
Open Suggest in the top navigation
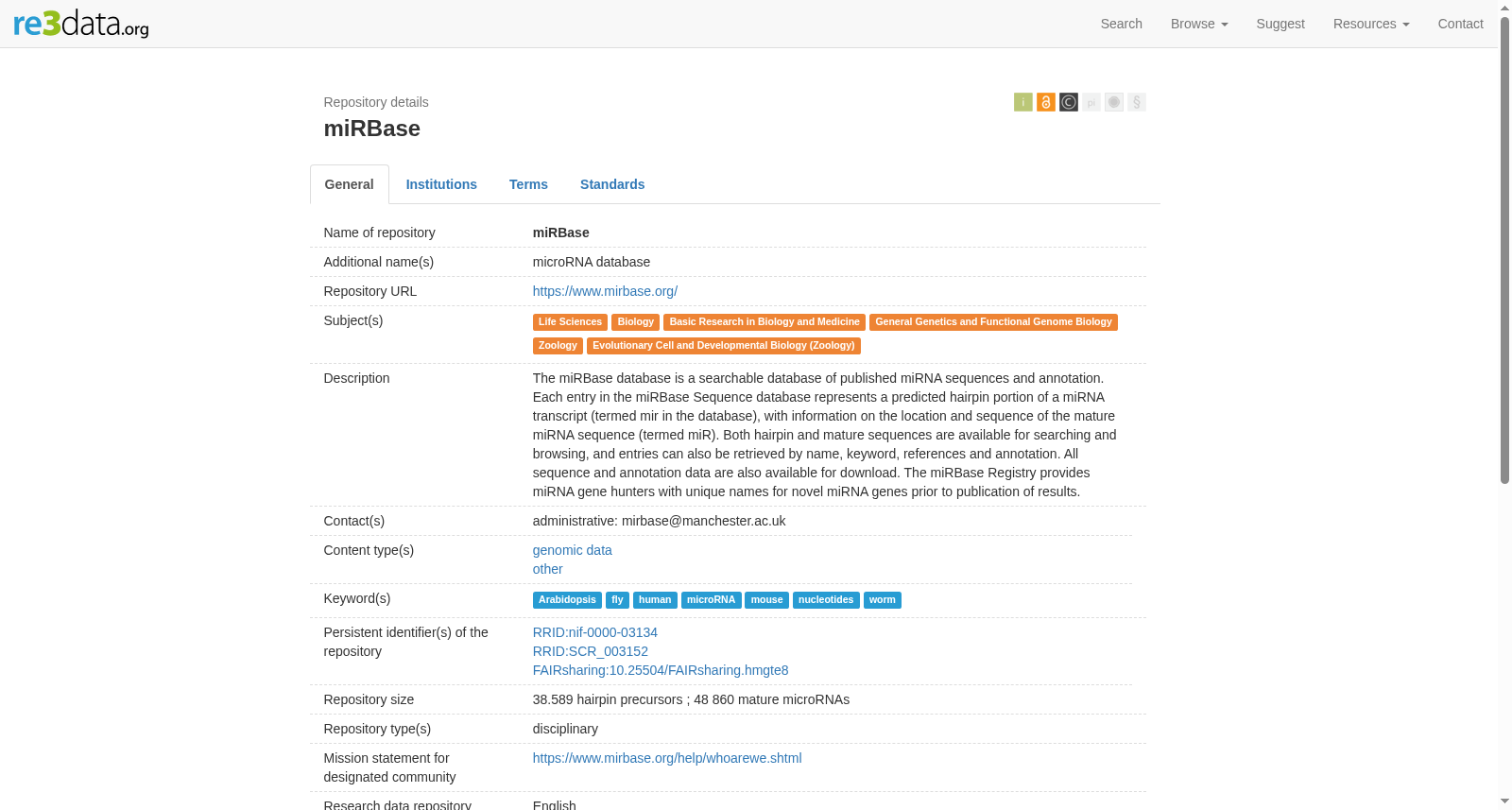pyautogui.click(x=1280, y=24)
